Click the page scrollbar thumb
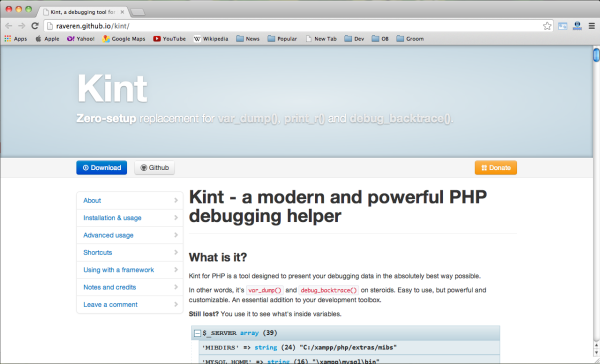The width and height of the screenshot is (600, 364). [x=596, y=54]
